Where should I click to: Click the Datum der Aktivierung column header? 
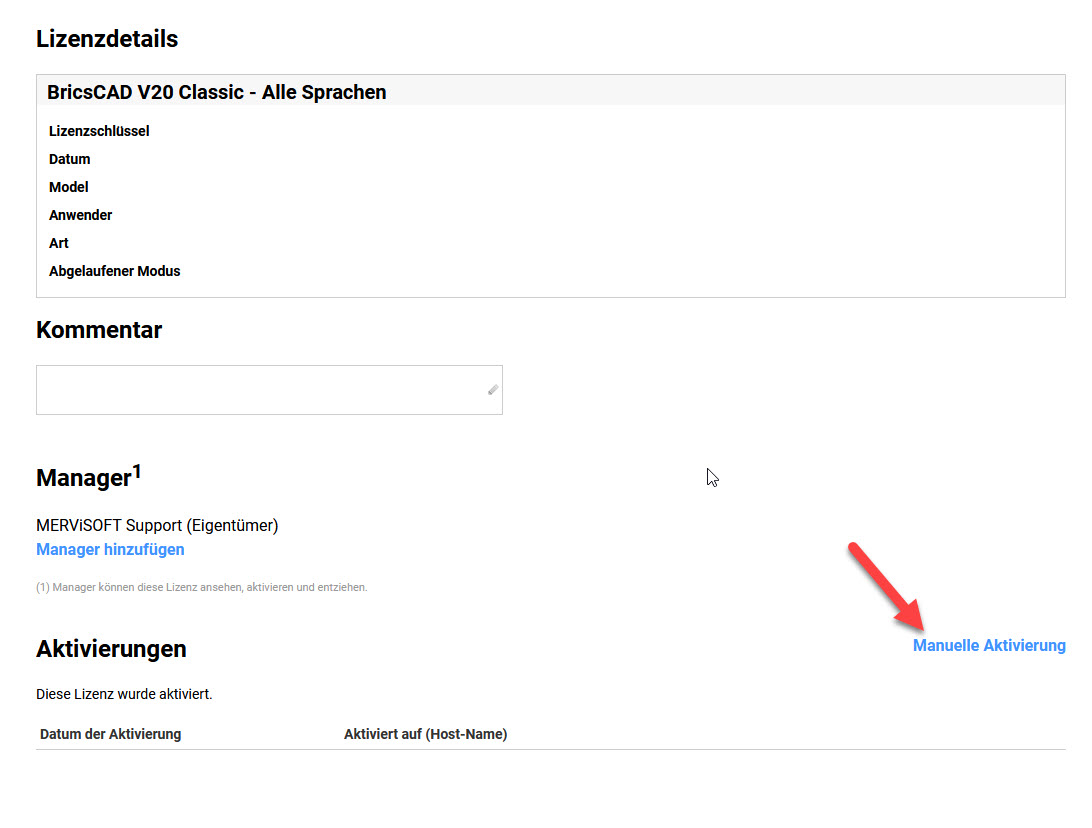click(x=110, y=734)
